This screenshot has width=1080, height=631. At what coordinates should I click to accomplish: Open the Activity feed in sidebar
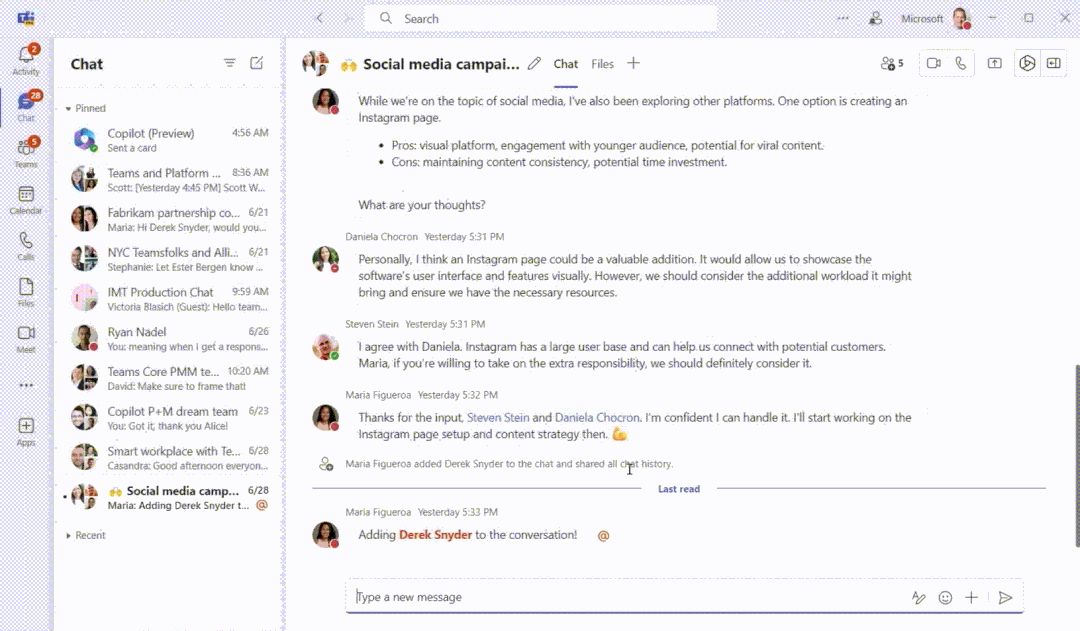(26, 58)
